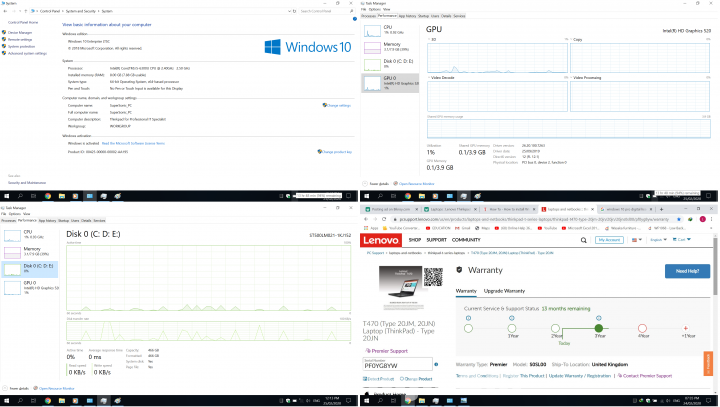Image resolution: width=720 pixels, height=407 pixels.
Task: Click the Change Product link
Action: tap(416, 379)
